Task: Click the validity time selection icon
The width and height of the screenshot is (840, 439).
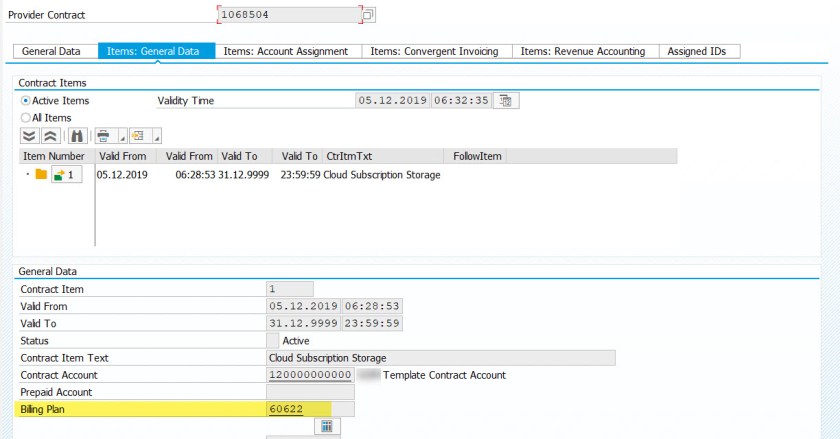Action: click(506, 100)
